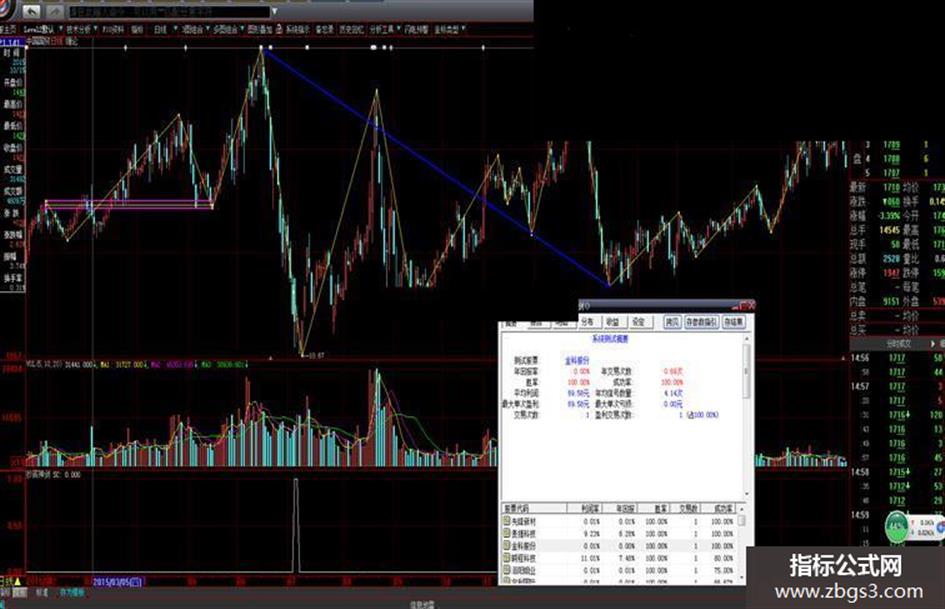Click the 闪电手 toolbar item
The height and width of the screenshot is (609, 945).
coord(416,29)
